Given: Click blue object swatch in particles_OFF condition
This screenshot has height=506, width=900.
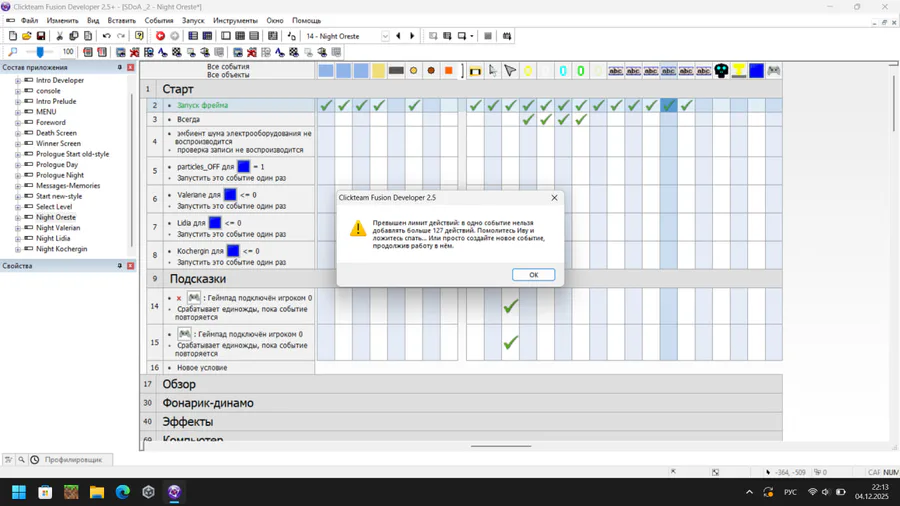Looking at the screenshot, I should tap(244, 166).
